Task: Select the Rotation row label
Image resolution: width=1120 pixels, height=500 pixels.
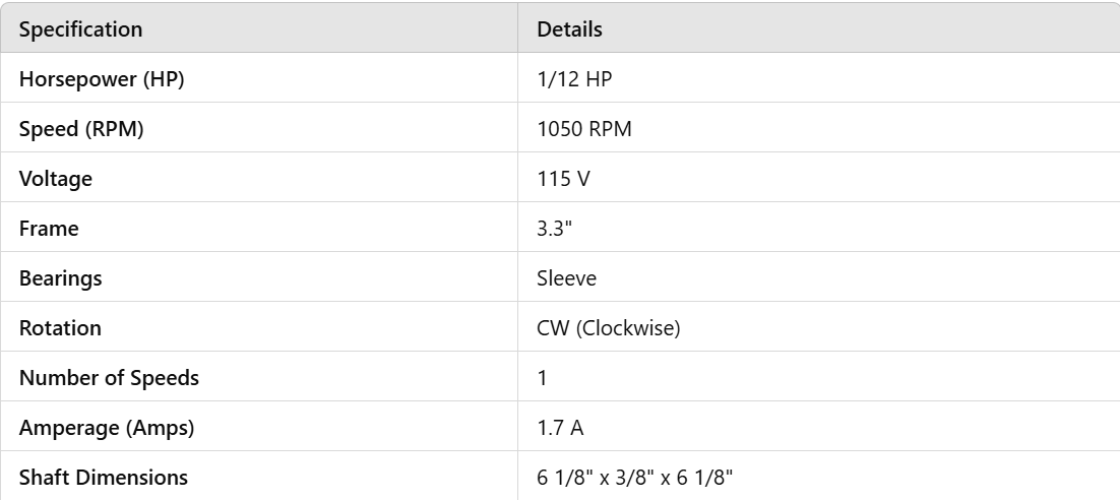Action: click(x=58, y=328)
